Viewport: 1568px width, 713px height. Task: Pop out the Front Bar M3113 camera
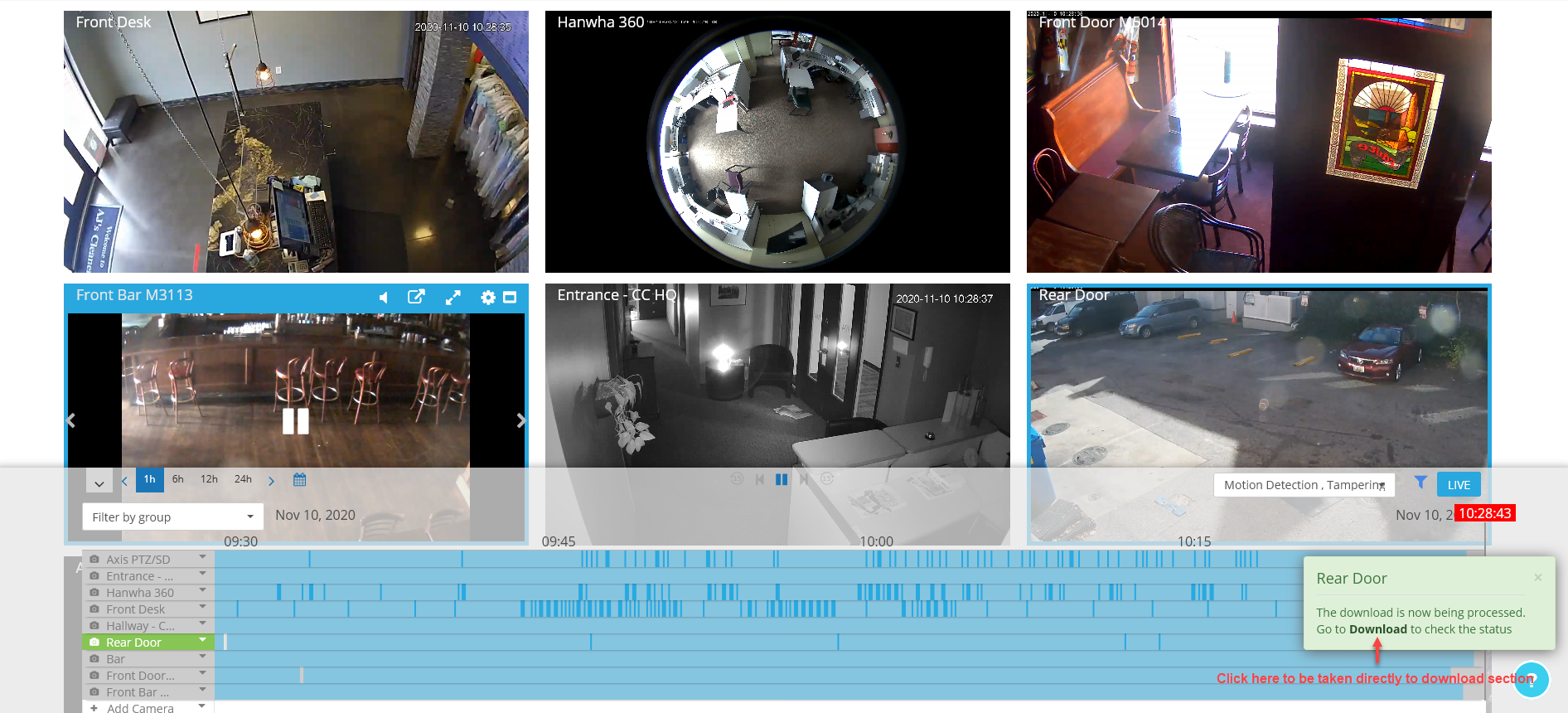(x=416, y=297)
